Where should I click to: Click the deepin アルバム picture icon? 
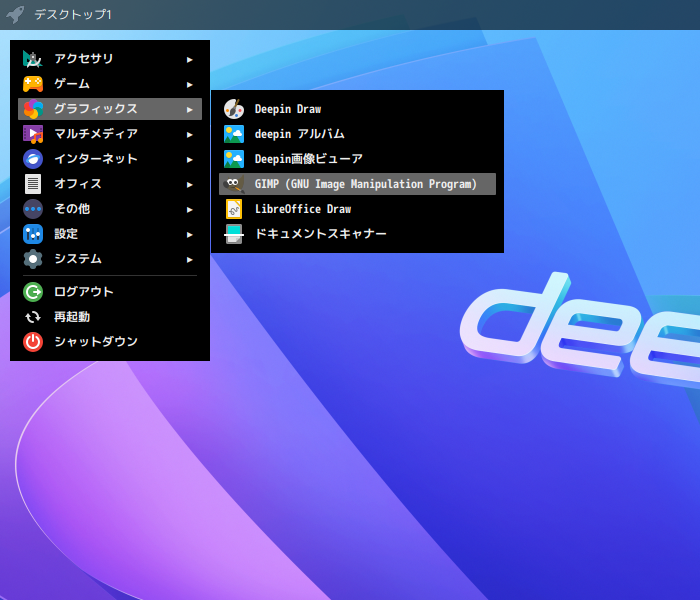click(234, 134)
